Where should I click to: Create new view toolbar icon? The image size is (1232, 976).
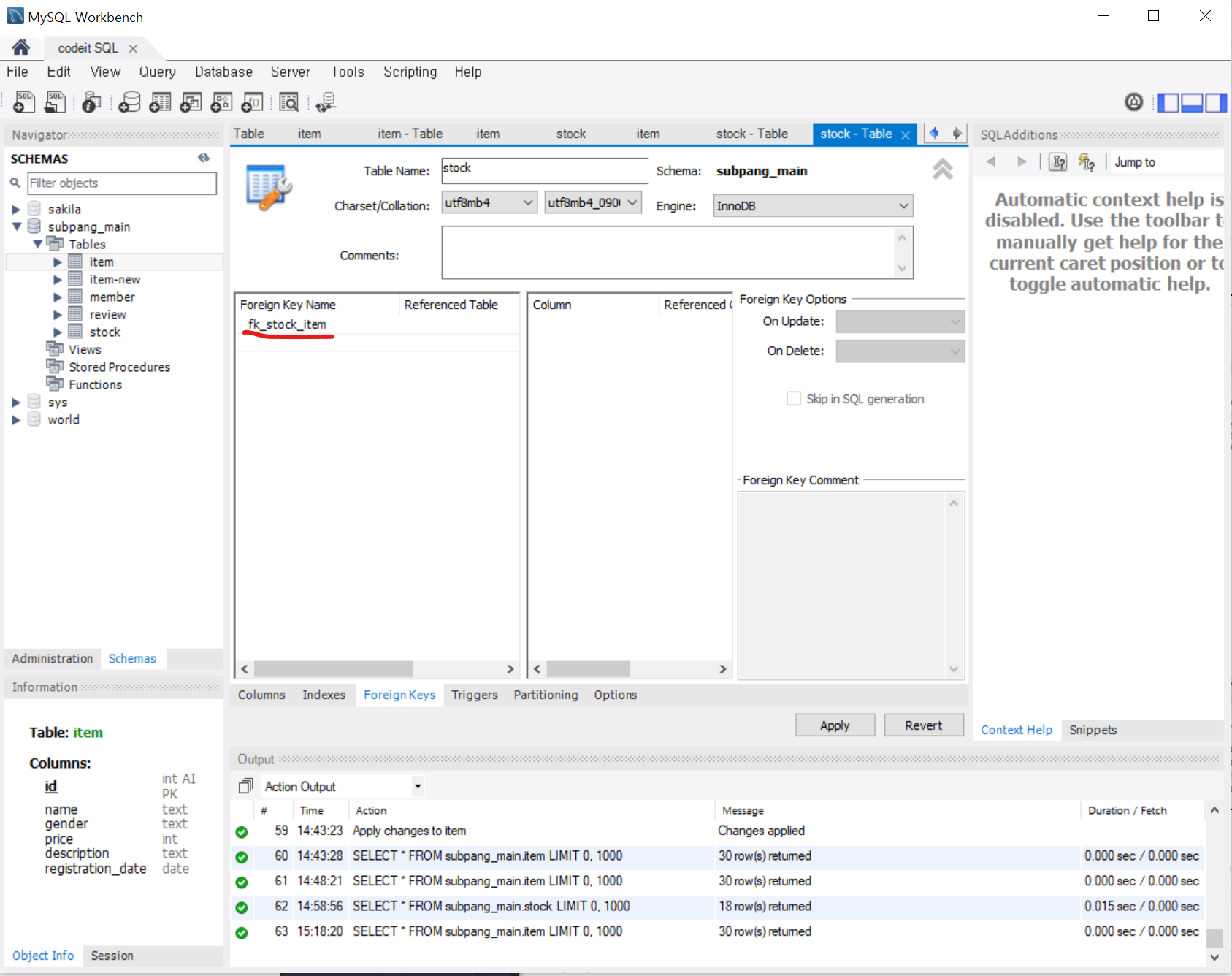191,102
